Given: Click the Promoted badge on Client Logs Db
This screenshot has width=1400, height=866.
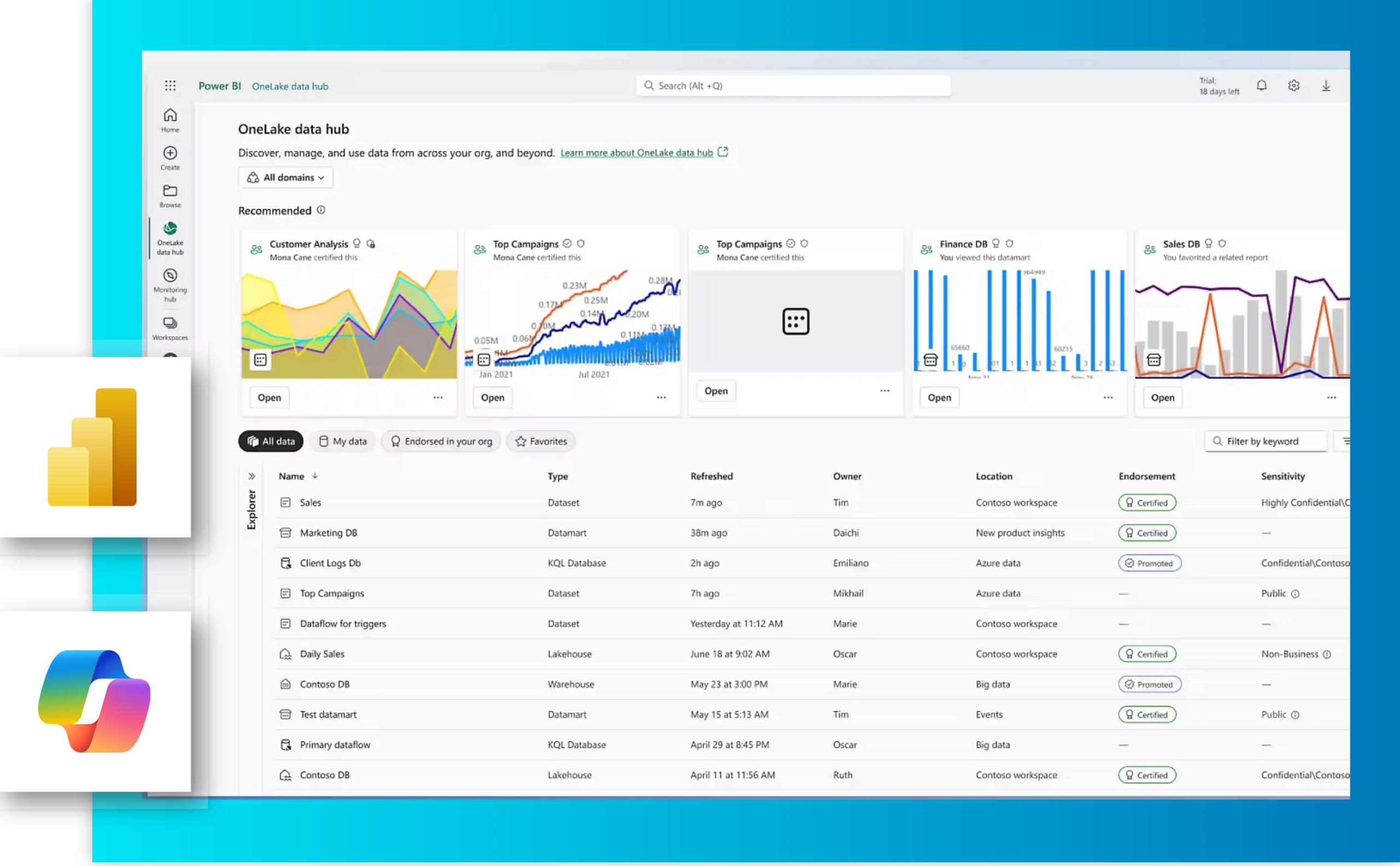Looking at the screenshot, I should 1150,563.
